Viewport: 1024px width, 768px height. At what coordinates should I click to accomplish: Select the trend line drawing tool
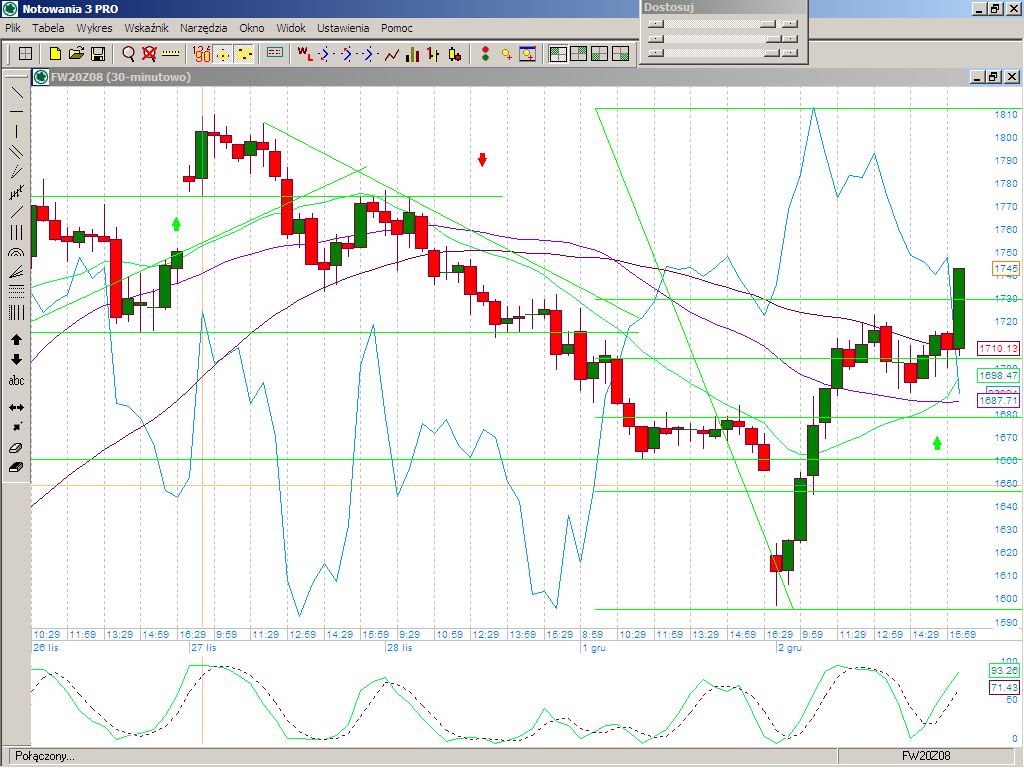pyautogui.click(x=16, y=92)
